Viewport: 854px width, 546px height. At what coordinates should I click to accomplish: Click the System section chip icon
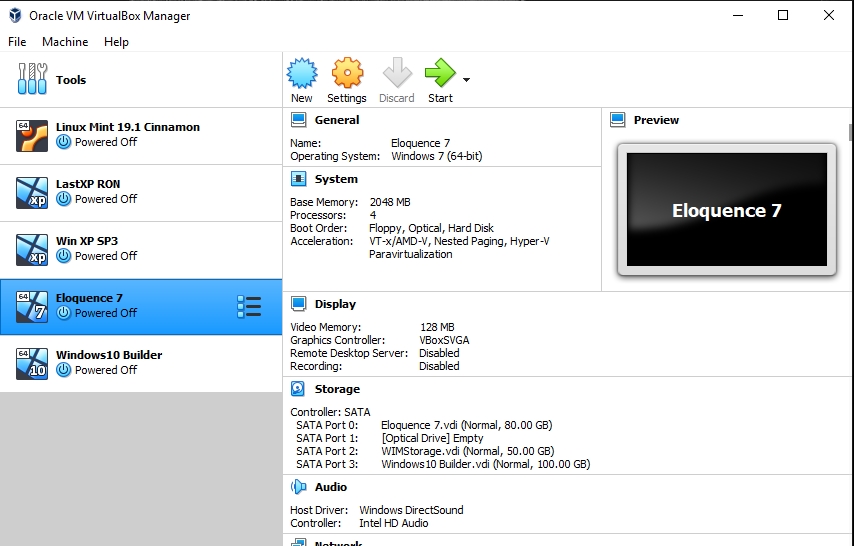(x=298, y=179)
